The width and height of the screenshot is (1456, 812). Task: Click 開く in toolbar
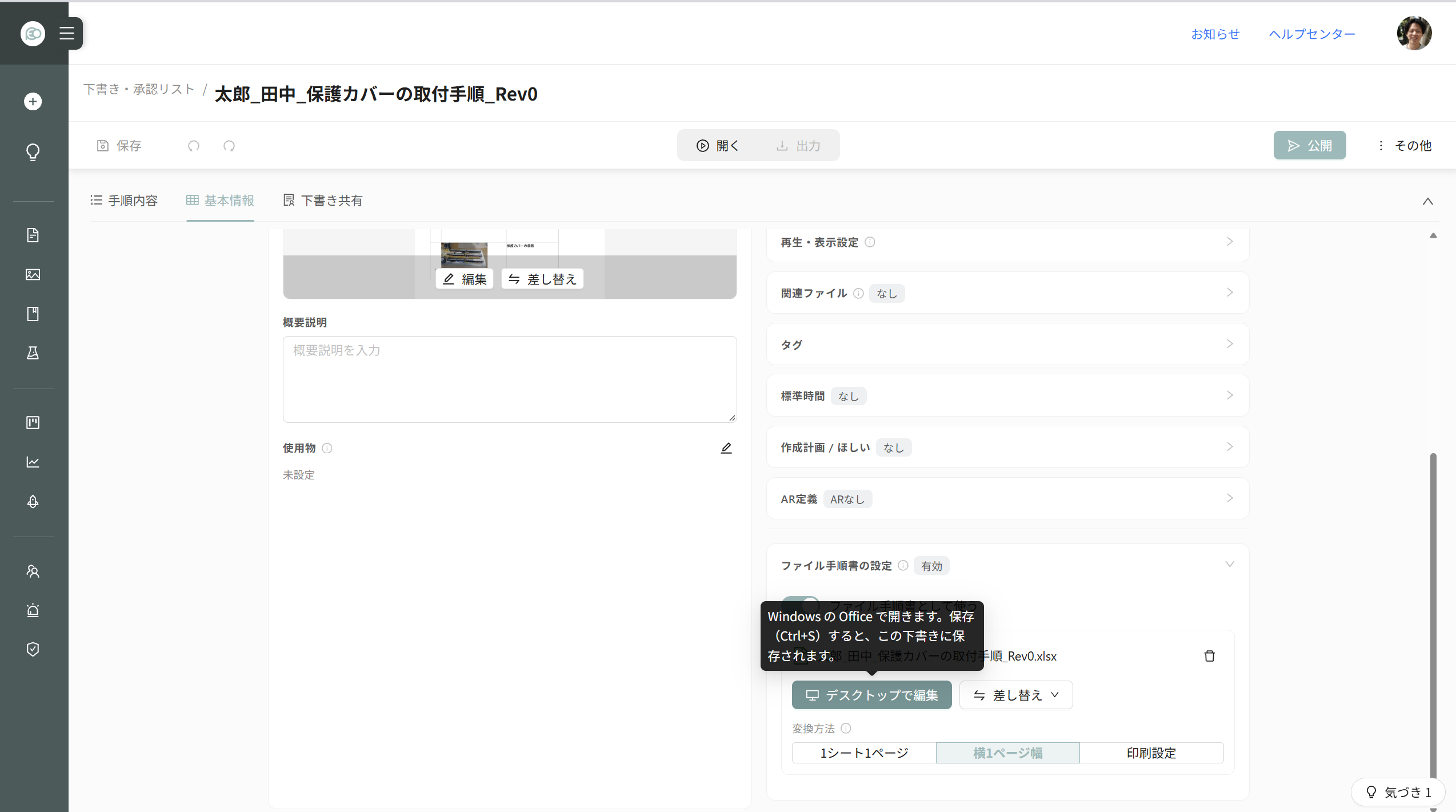[x=717, y=146]
